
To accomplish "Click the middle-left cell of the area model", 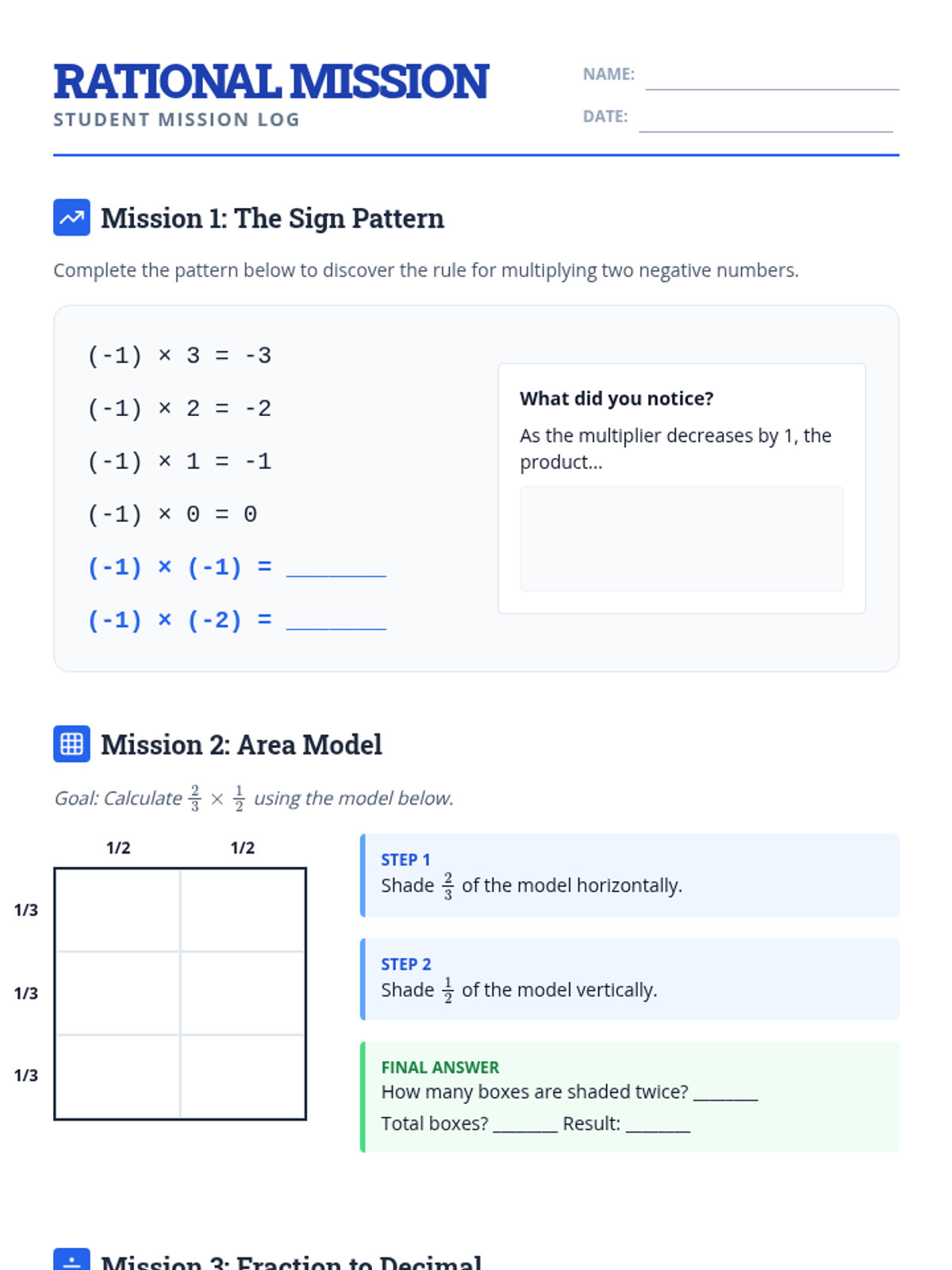I will pos(117,993).
